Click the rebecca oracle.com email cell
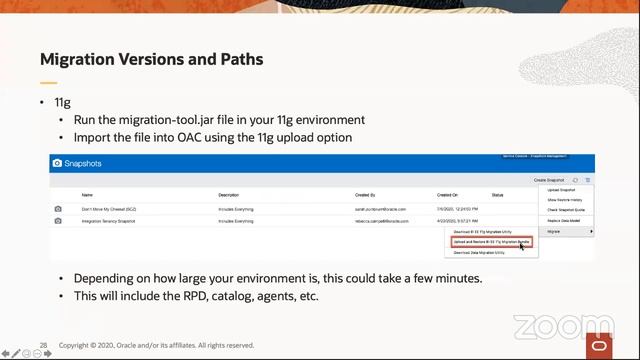Viewport: 640px width, 360px height. click(382, 221)
